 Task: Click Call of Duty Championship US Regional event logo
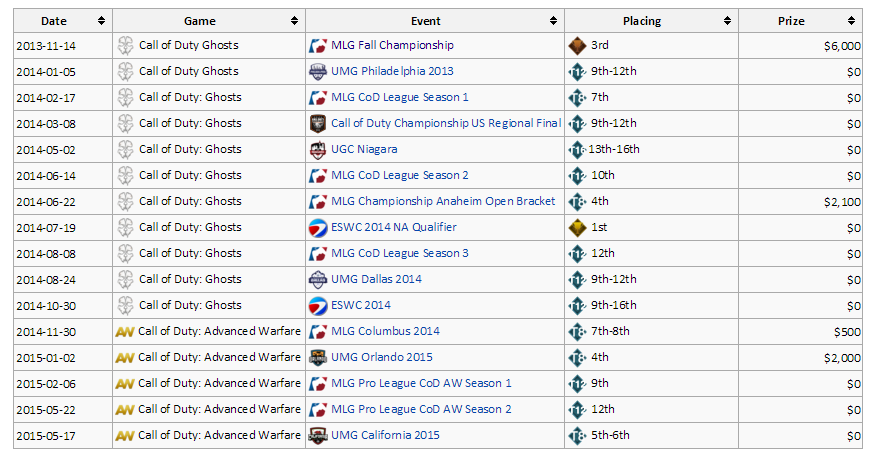[318, 124]
